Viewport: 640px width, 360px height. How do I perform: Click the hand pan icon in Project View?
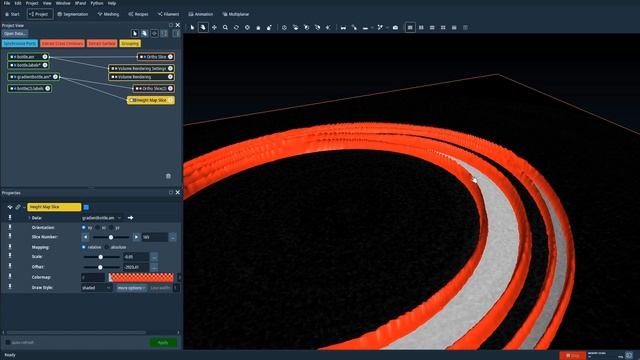pos(144,33)
